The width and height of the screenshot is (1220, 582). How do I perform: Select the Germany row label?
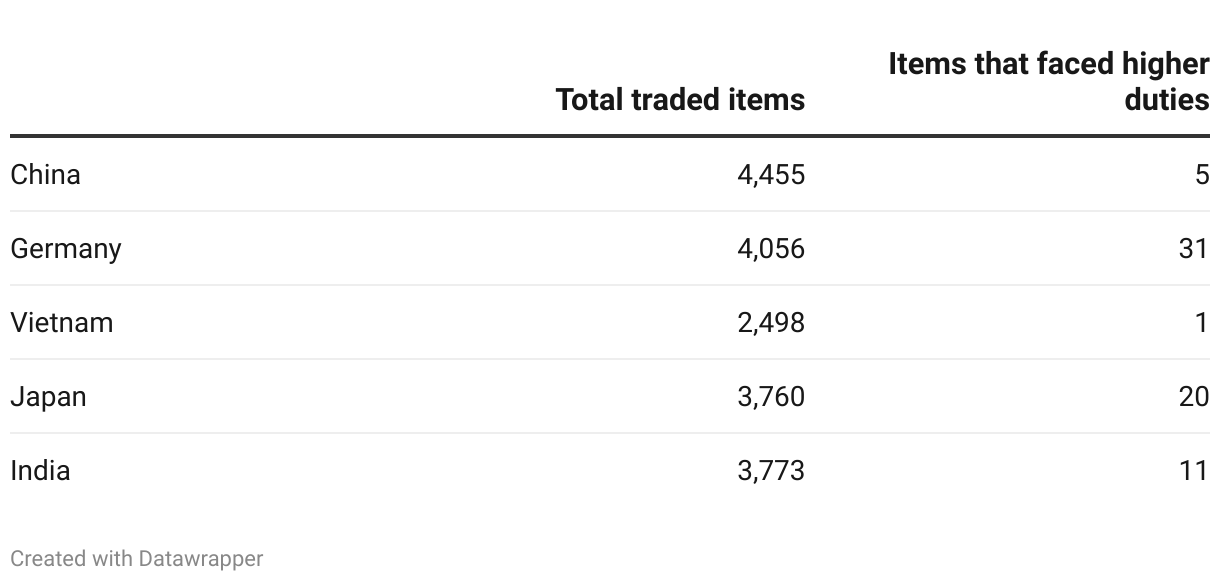[x=66, y=249]
